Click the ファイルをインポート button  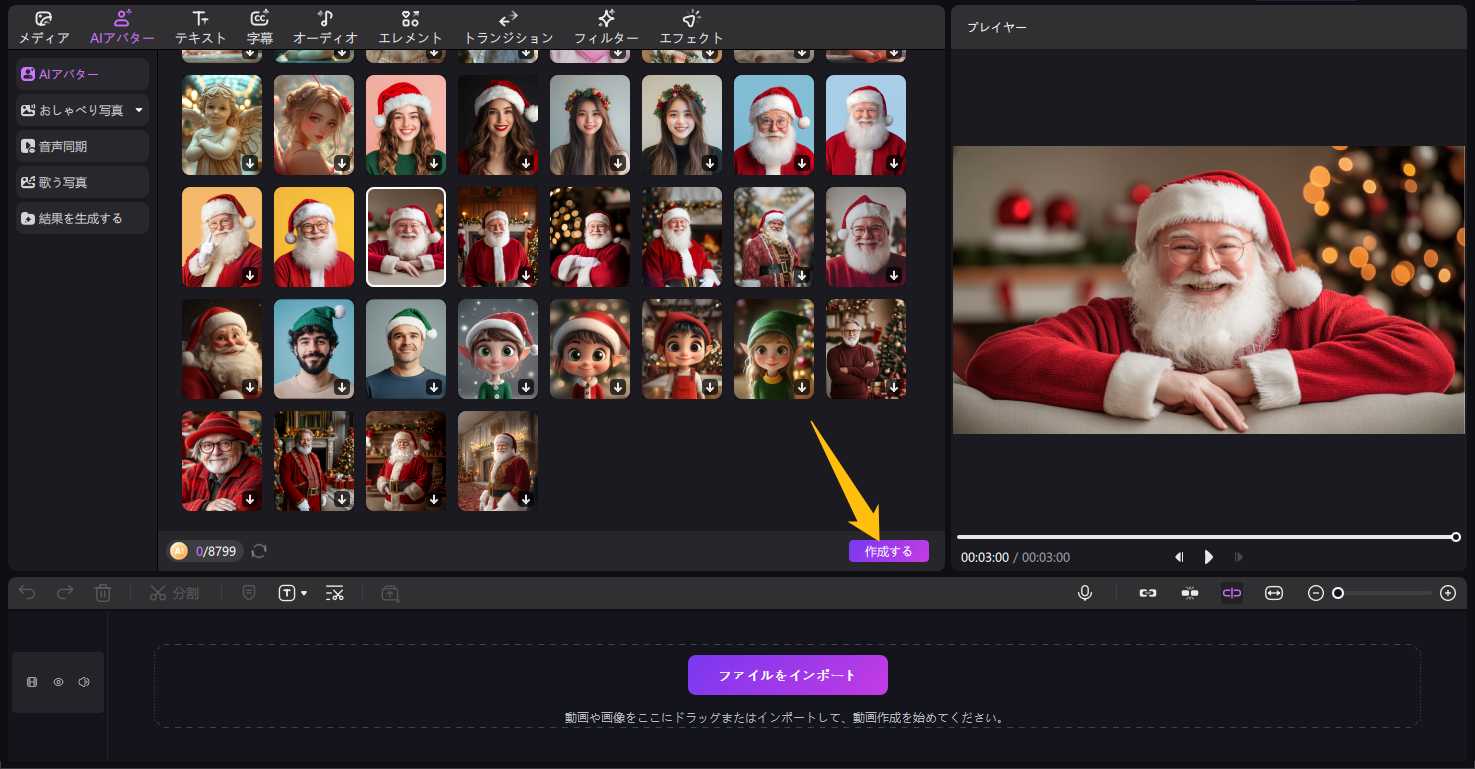coord(787,675)
